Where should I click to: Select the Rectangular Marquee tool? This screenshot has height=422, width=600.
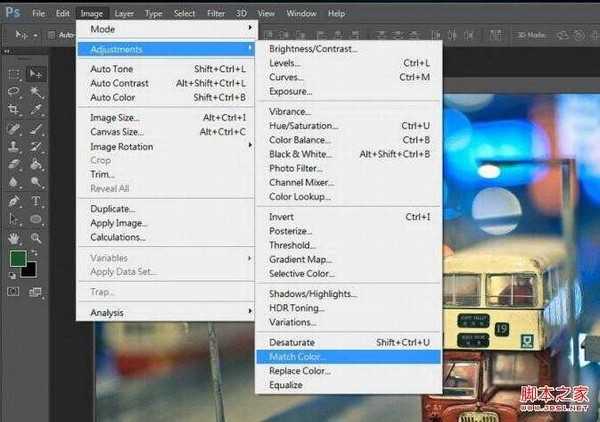[15, 74]
